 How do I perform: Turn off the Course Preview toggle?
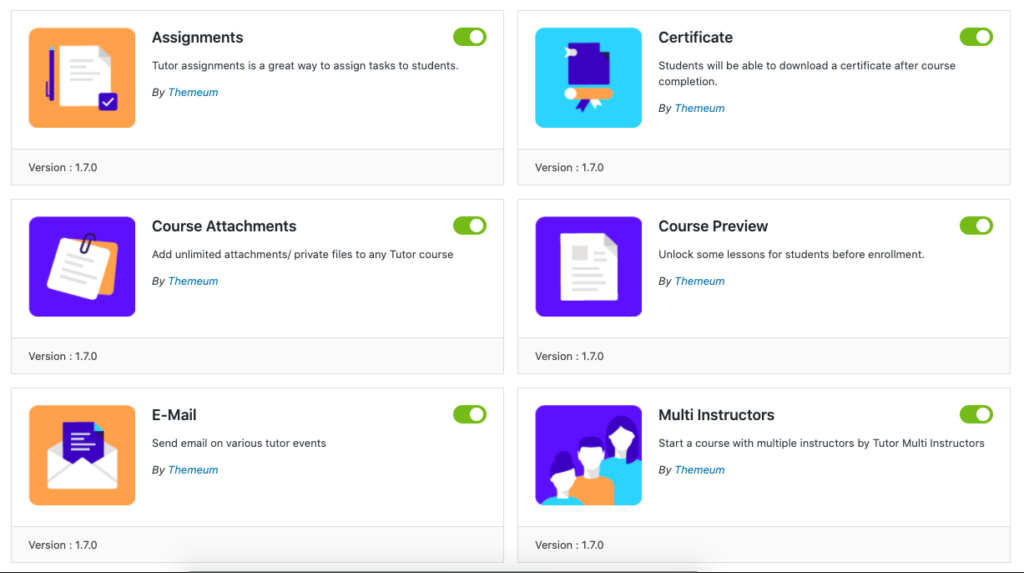point(976,226)
